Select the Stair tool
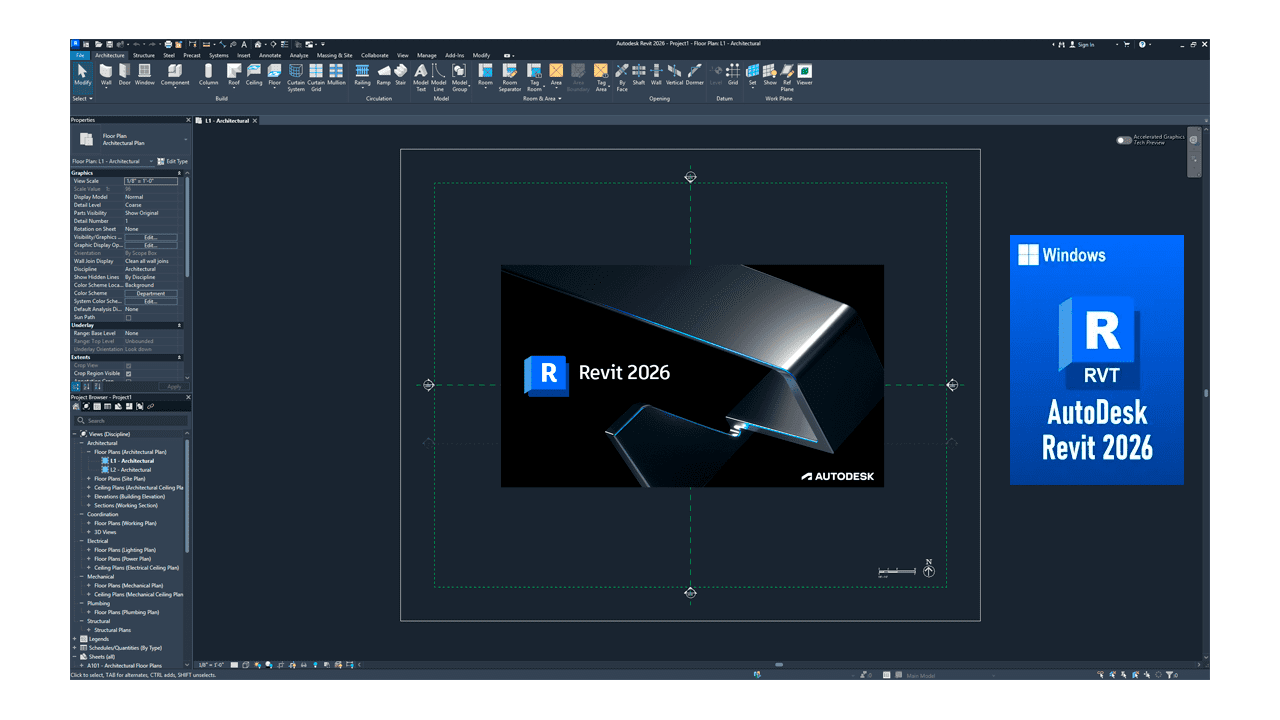Screen dimensions: 1280x720 (x=401, y=74)
